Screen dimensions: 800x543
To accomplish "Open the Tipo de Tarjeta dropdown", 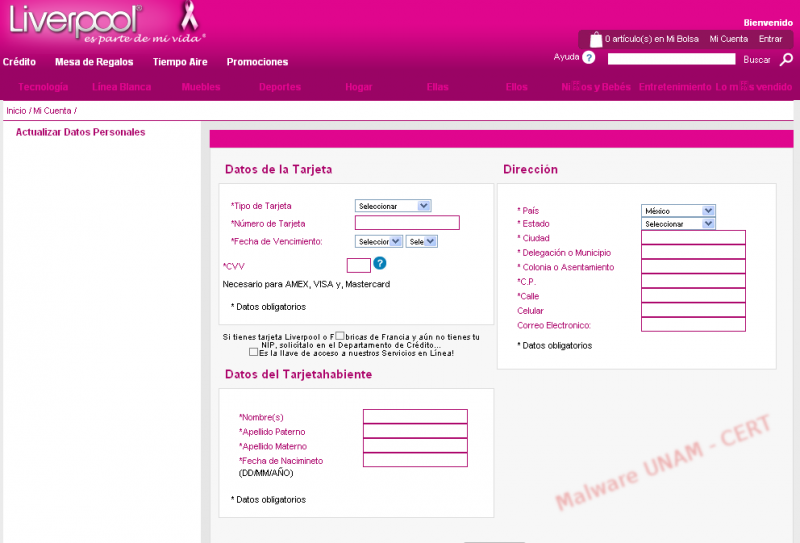I will click(x=393, y=206).
